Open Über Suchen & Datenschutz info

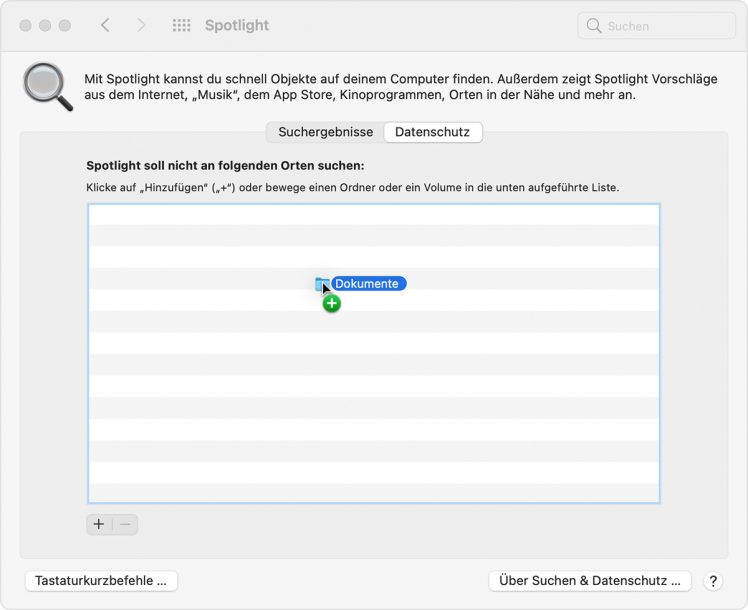coord(590,581)
